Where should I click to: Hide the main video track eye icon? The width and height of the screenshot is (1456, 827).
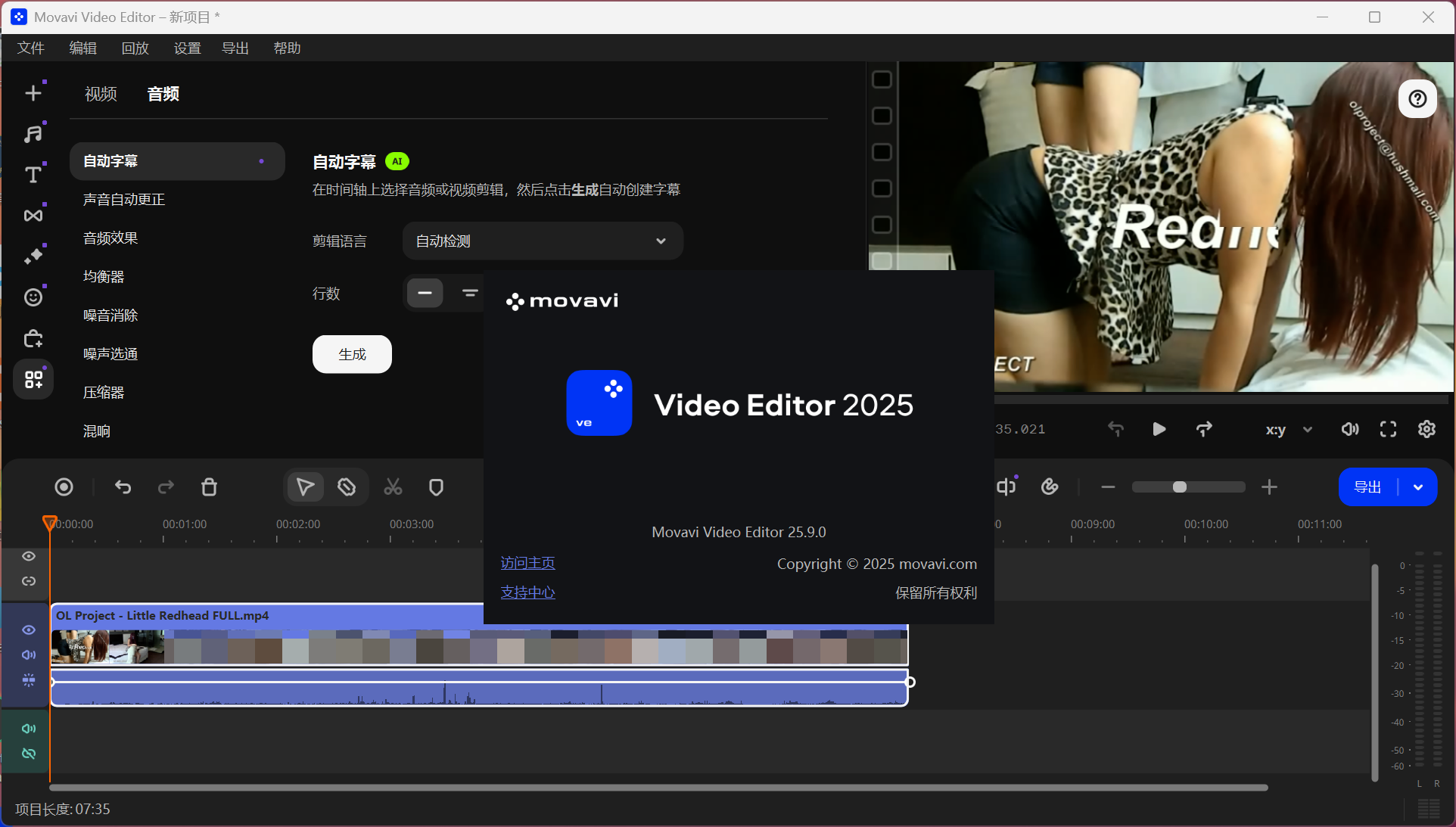point(29,630)
